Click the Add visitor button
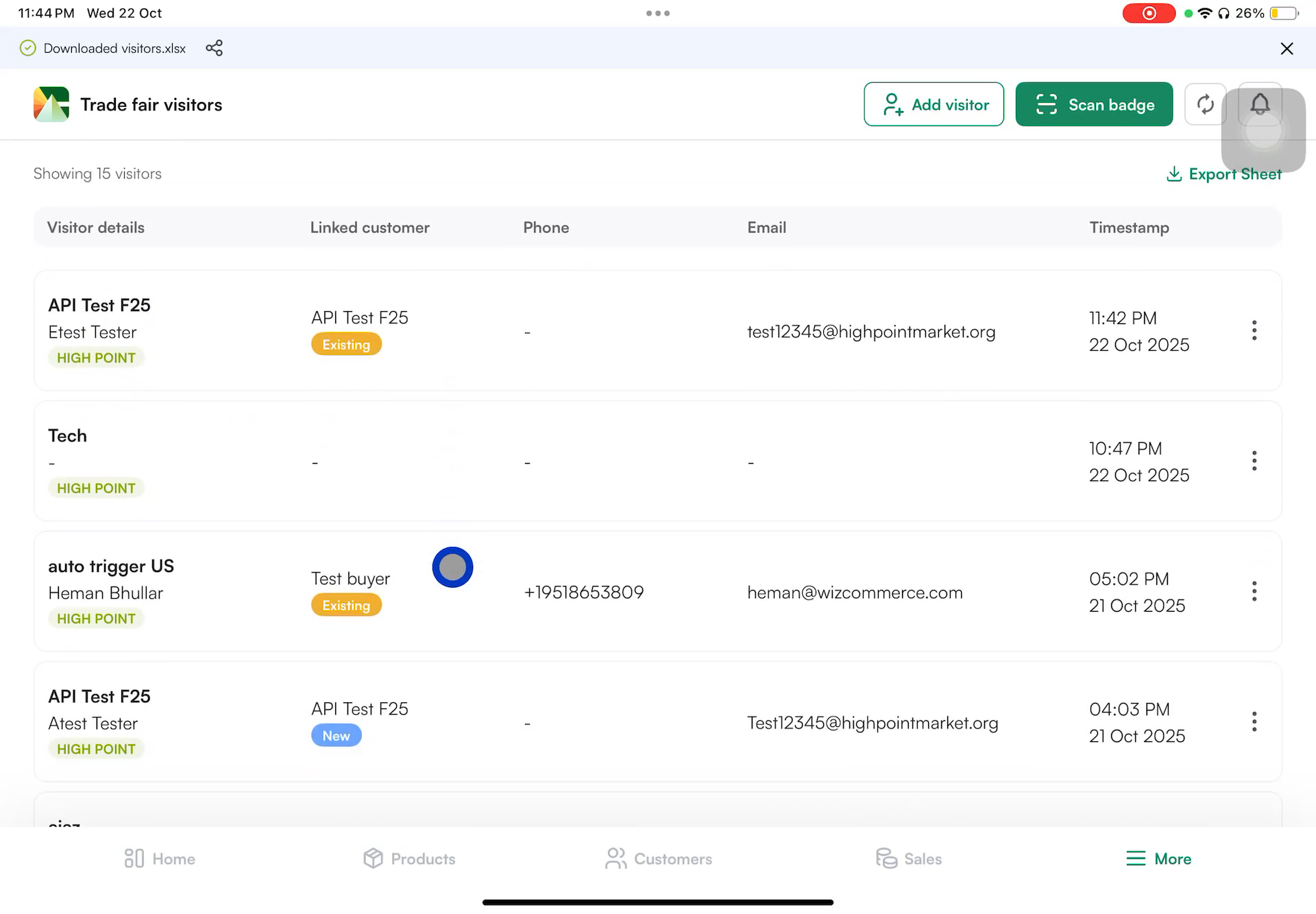 [934, 104]
